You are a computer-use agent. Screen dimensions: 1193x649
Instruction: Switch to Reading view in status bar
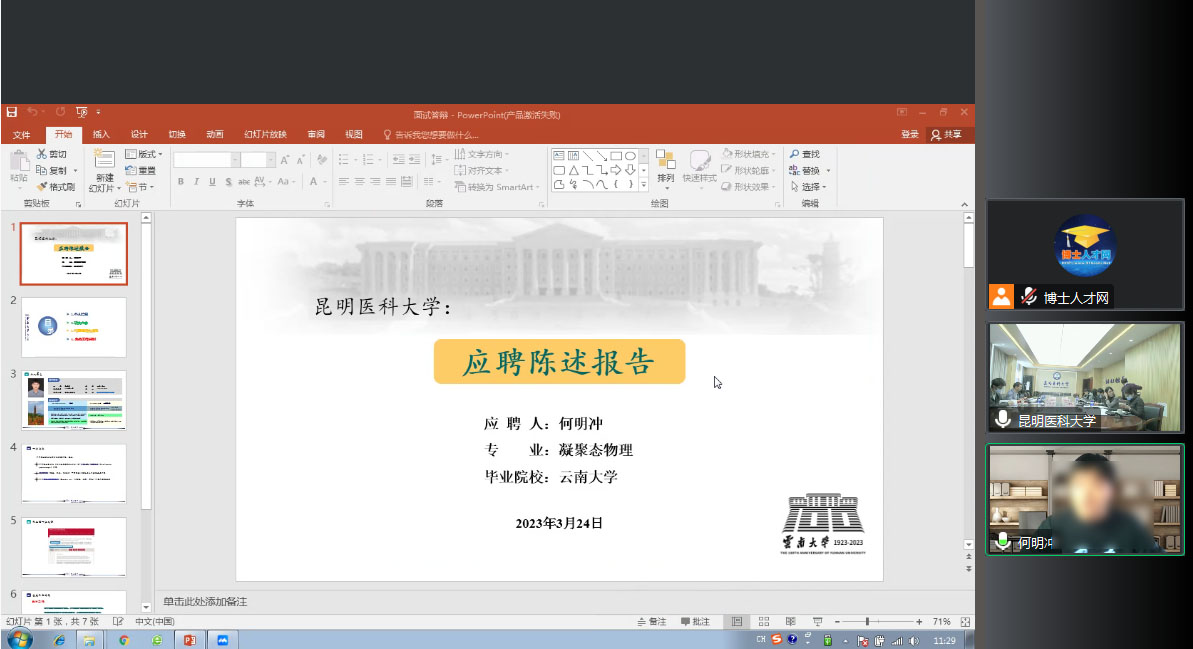click(x=791, y=622)
